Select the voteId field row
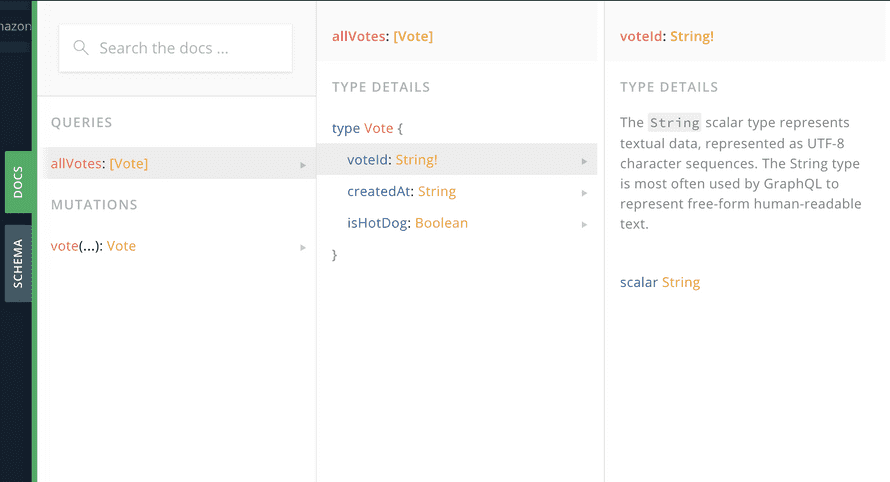890x482 pixels. [x=392, y=160]
